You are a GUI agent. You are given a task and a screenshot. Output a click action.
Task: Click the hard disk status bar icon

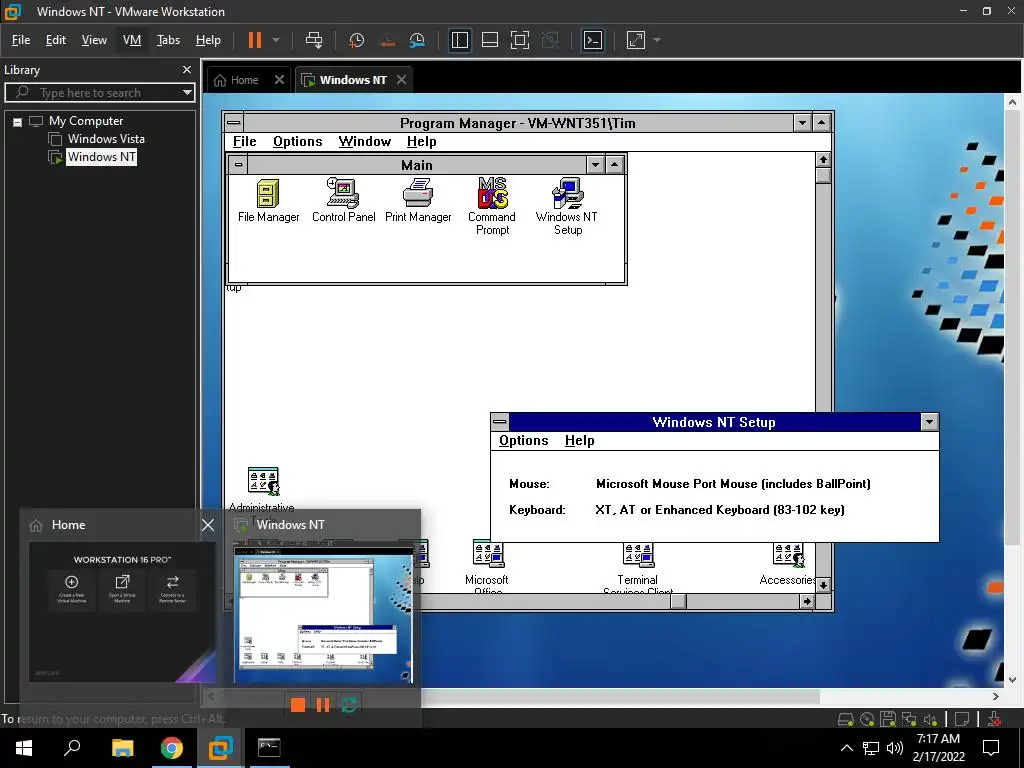tap(846, 719)
